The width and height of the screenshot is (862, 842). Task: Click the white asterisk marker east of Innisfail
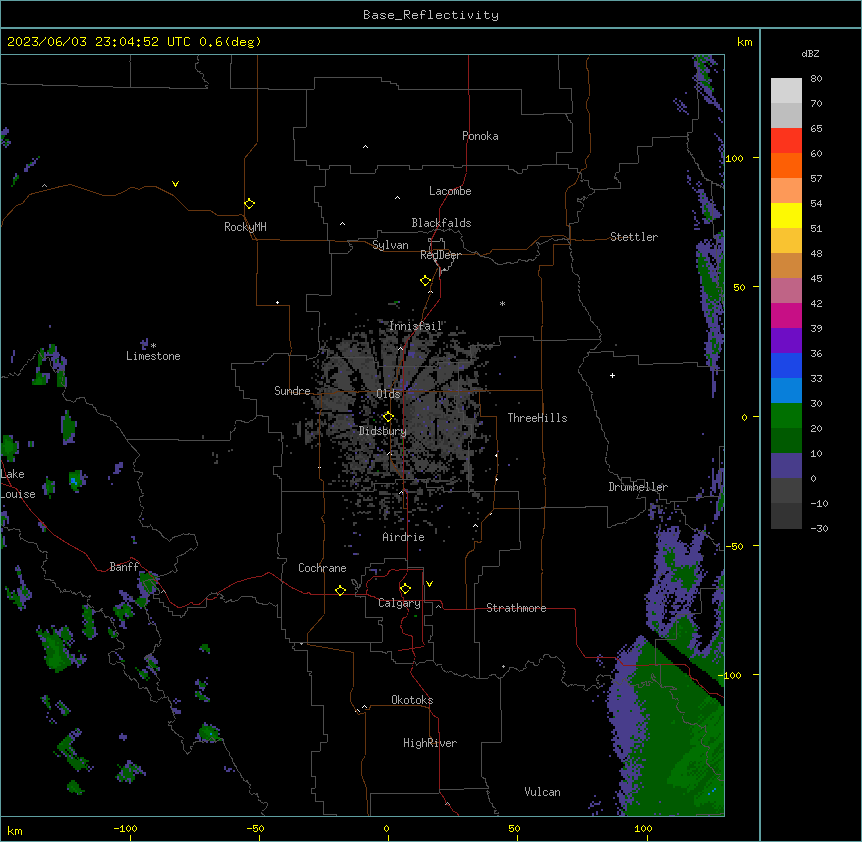tap(502, 303)
